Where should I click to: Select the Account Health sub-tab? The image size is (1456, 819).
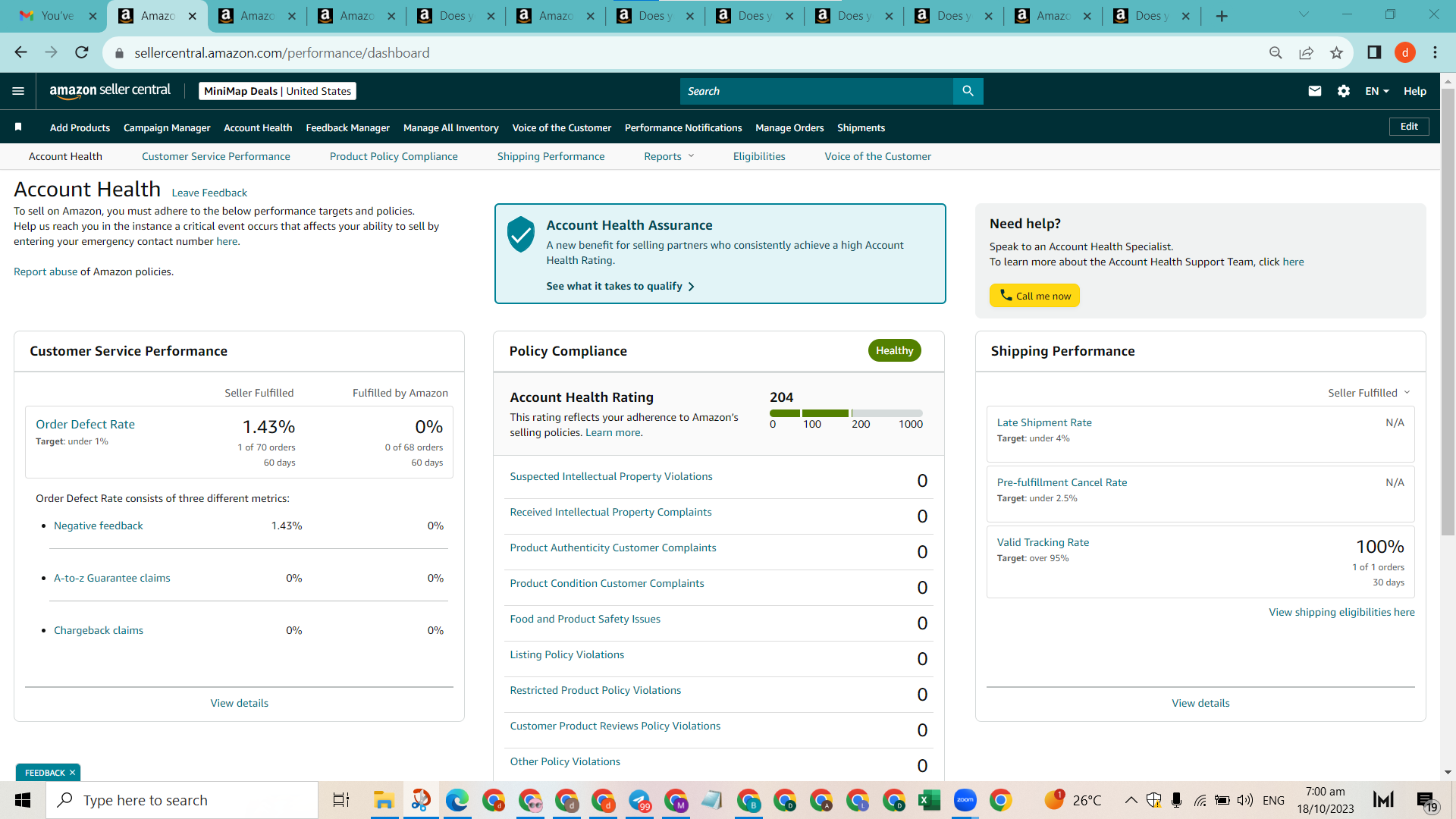tap(65, 156)
